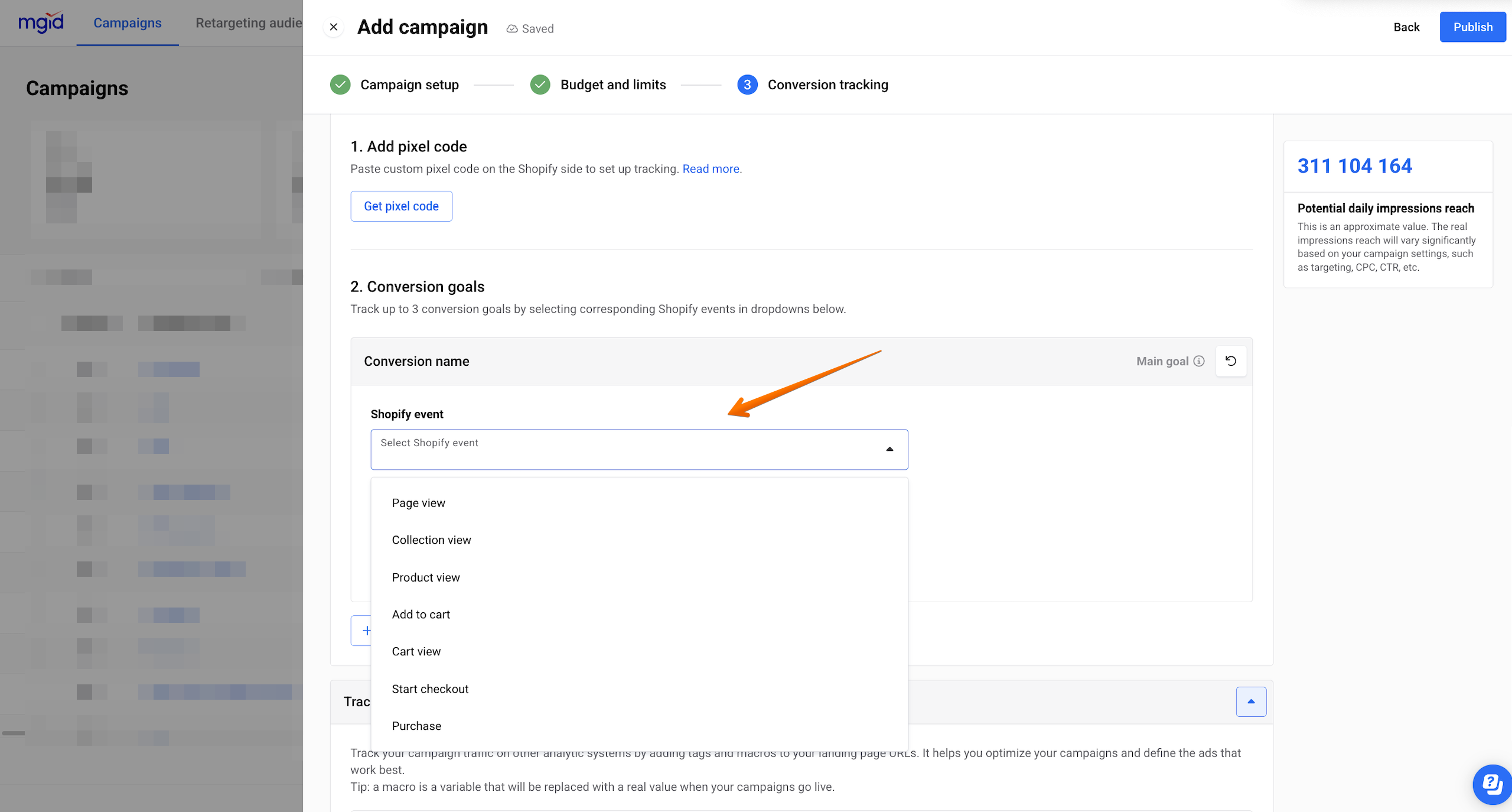Collapse the Tracking tags section arrow
Screen dimensions: 1512x812
[1251, 701]
